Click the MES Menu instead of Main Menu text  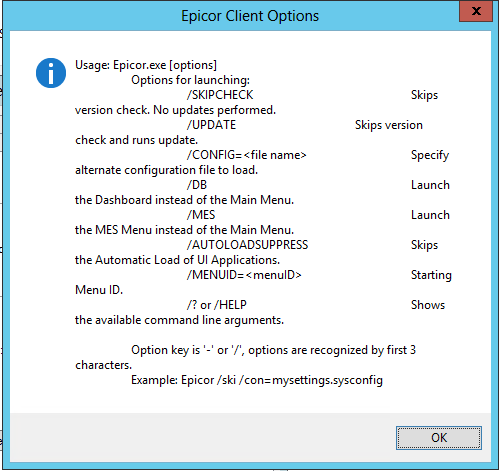(x=184, y=230)
